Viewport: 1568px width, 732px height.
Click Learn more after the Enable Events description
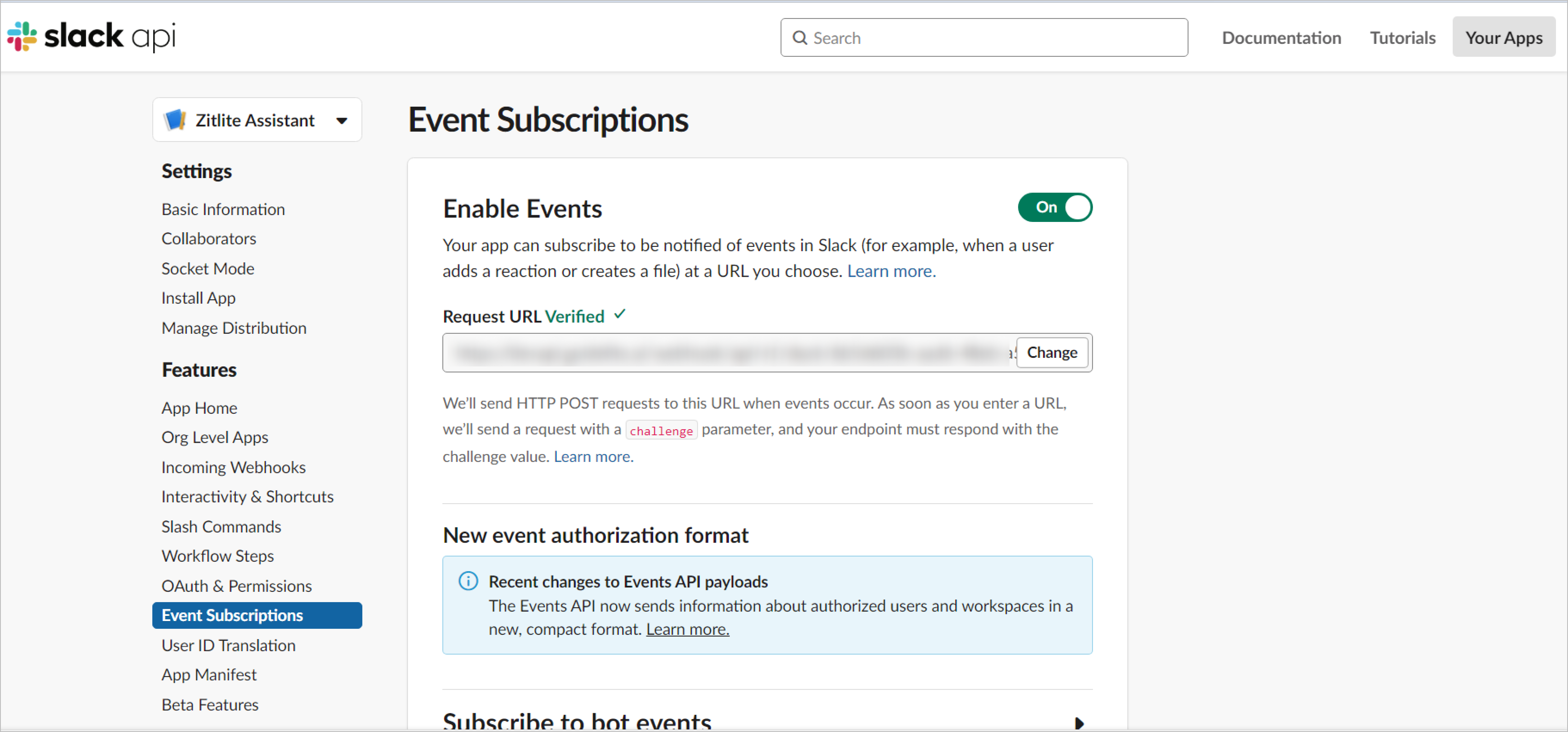coord(891,271)
